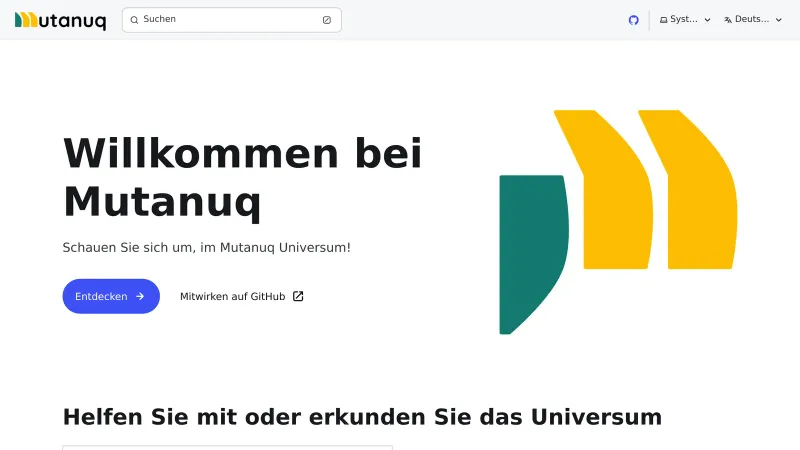Click the Helfen Sie mit section heading
This screenshot has height=450, width=800.
pyautogui.click(x=362, y=416)
